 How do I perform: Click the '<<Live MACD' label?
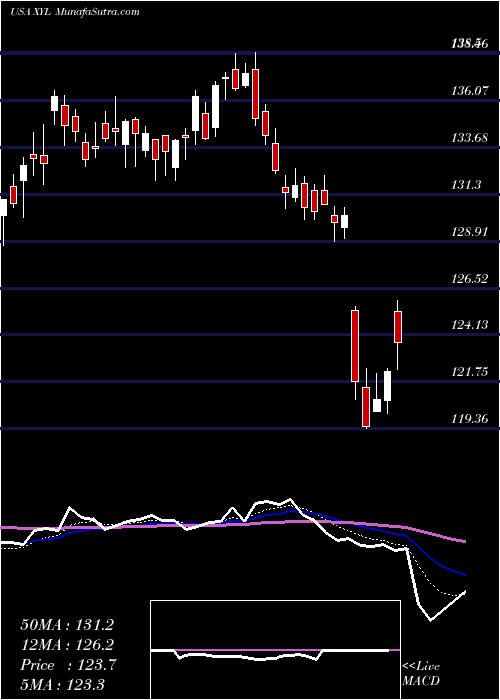click(421, 673)
